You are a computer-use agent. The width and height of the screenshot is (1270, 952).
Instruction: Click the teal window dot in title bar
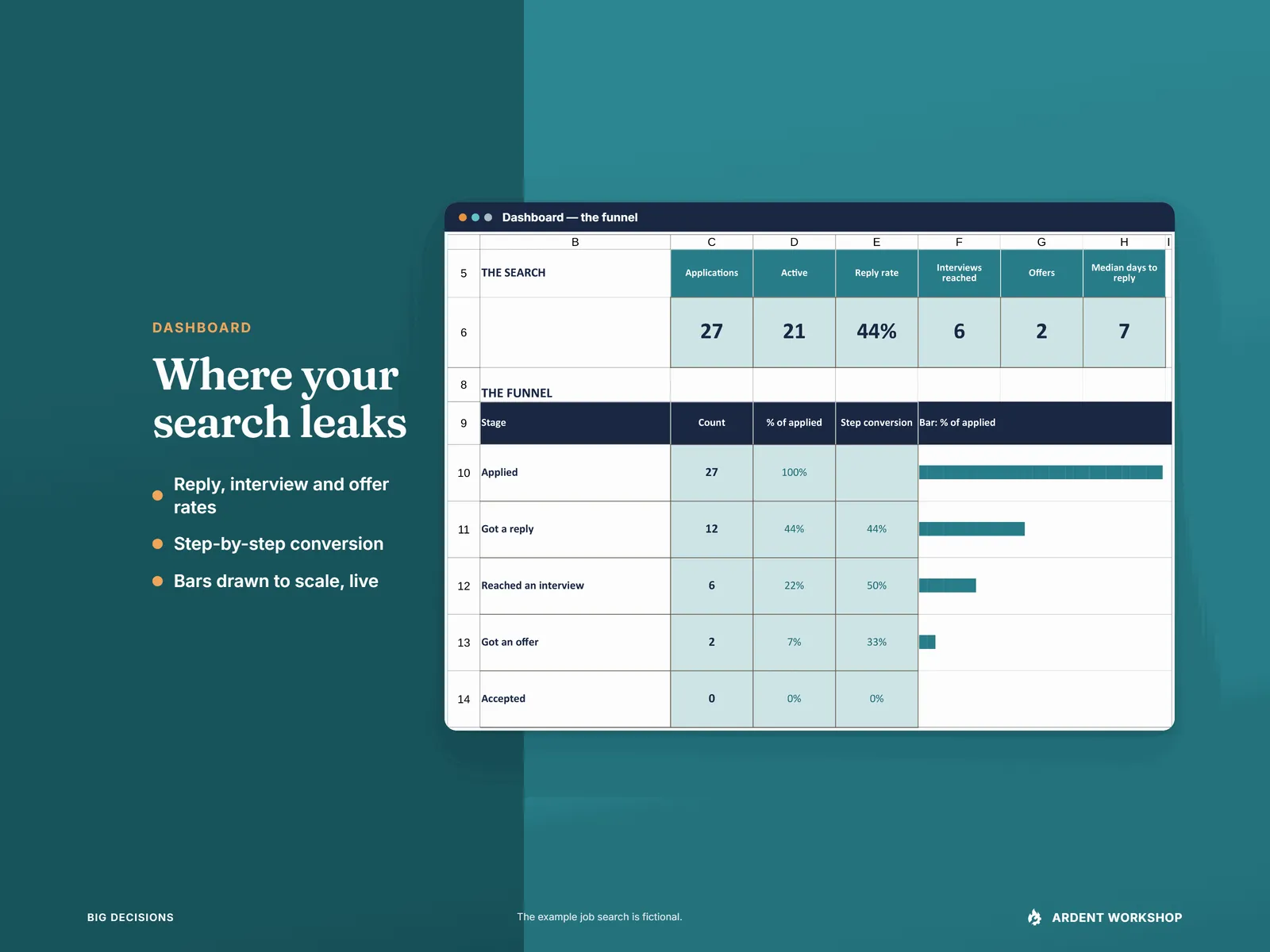pyautogui.click(x=475, y=217)
